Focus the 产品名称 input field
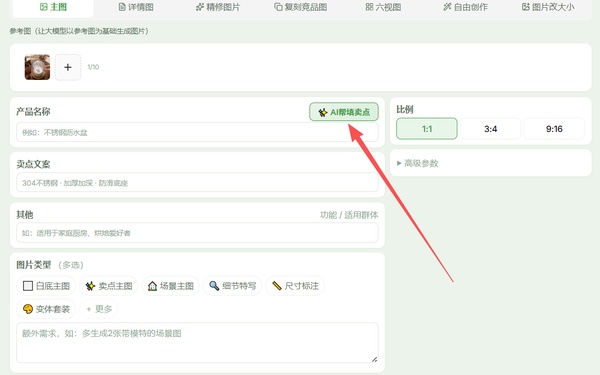 (x=197, y=132)
